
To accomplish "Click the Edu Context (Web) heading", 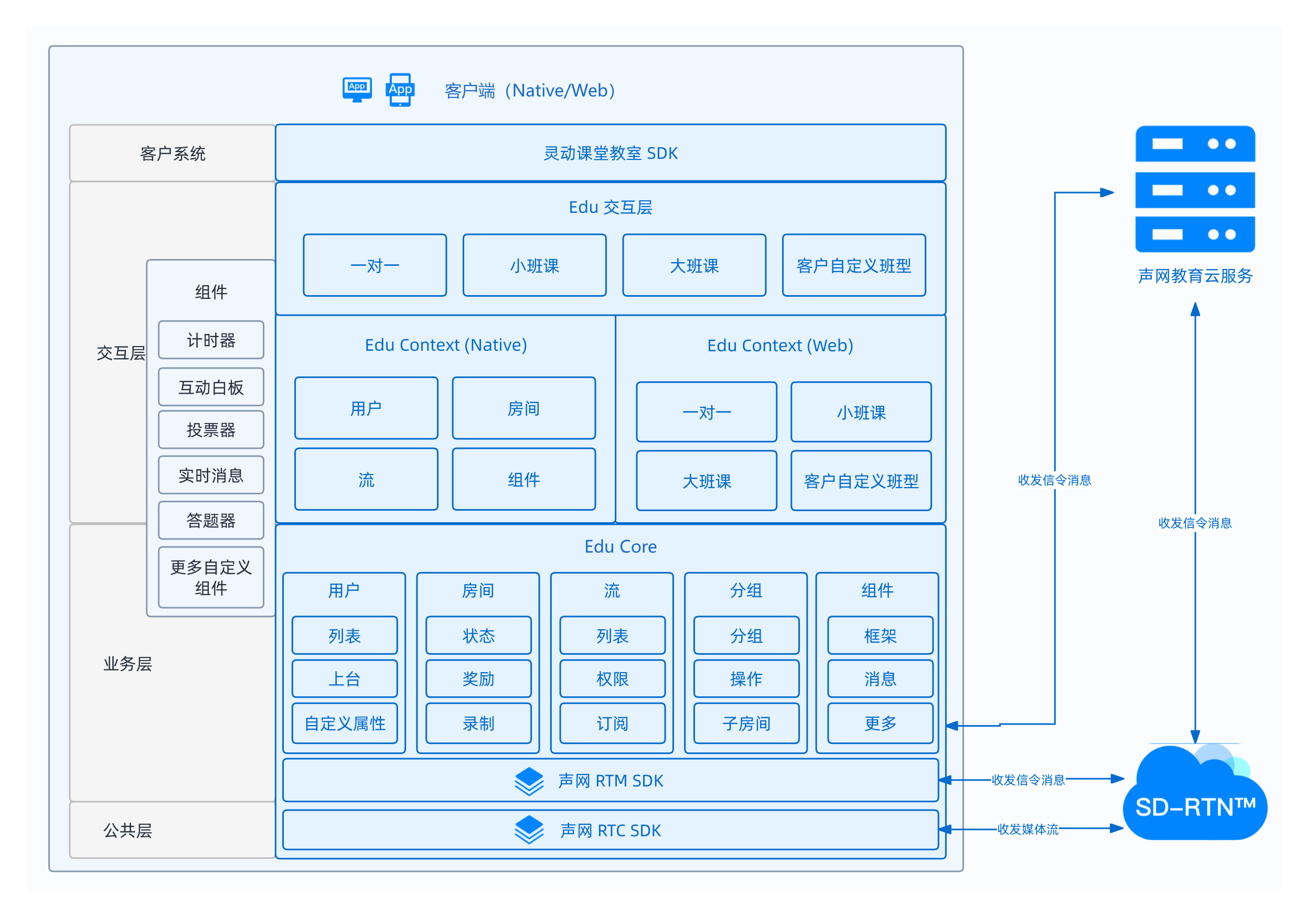I will click(x=780, y=346).
